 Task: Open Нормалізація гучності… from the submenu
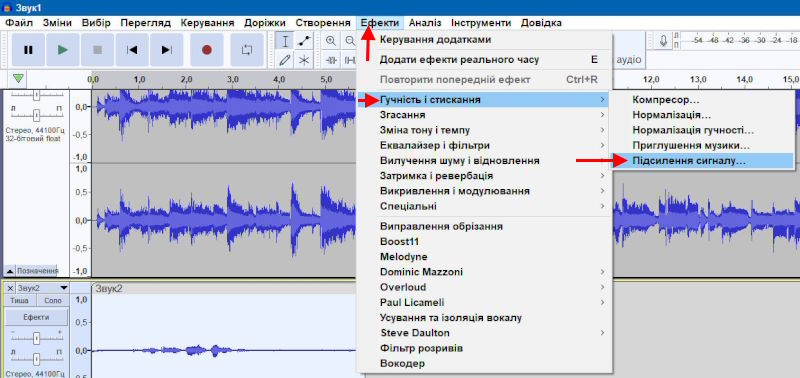(x=703, y=131)
